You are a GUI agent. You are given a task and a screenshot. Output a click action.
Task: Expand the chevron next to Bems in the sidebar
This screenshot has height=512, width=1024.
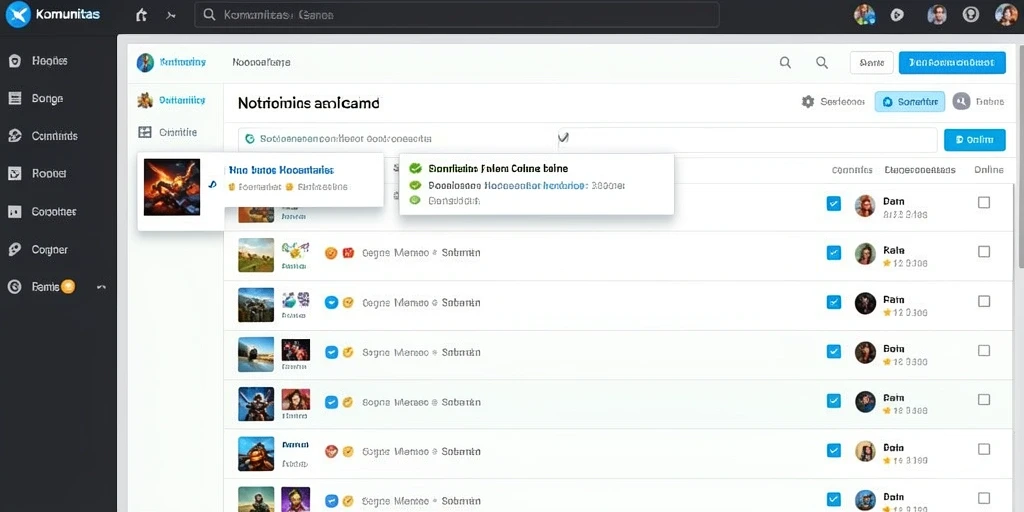coord(101,287)
